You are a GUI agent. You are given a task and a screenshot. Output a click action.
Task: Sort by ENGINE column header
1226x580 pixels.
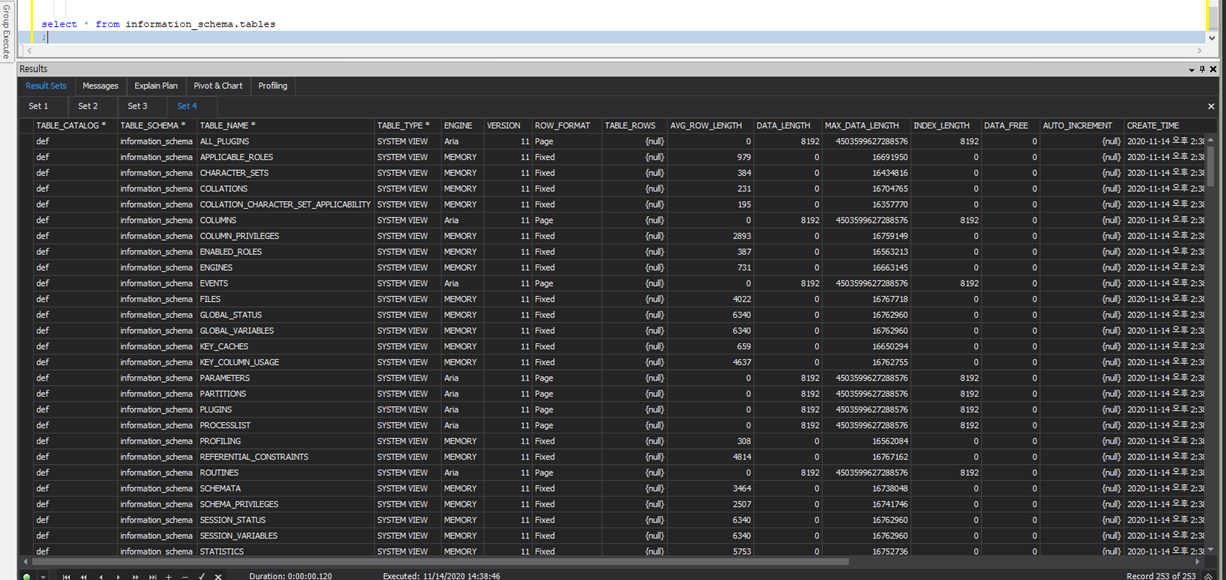pos(462,125)
